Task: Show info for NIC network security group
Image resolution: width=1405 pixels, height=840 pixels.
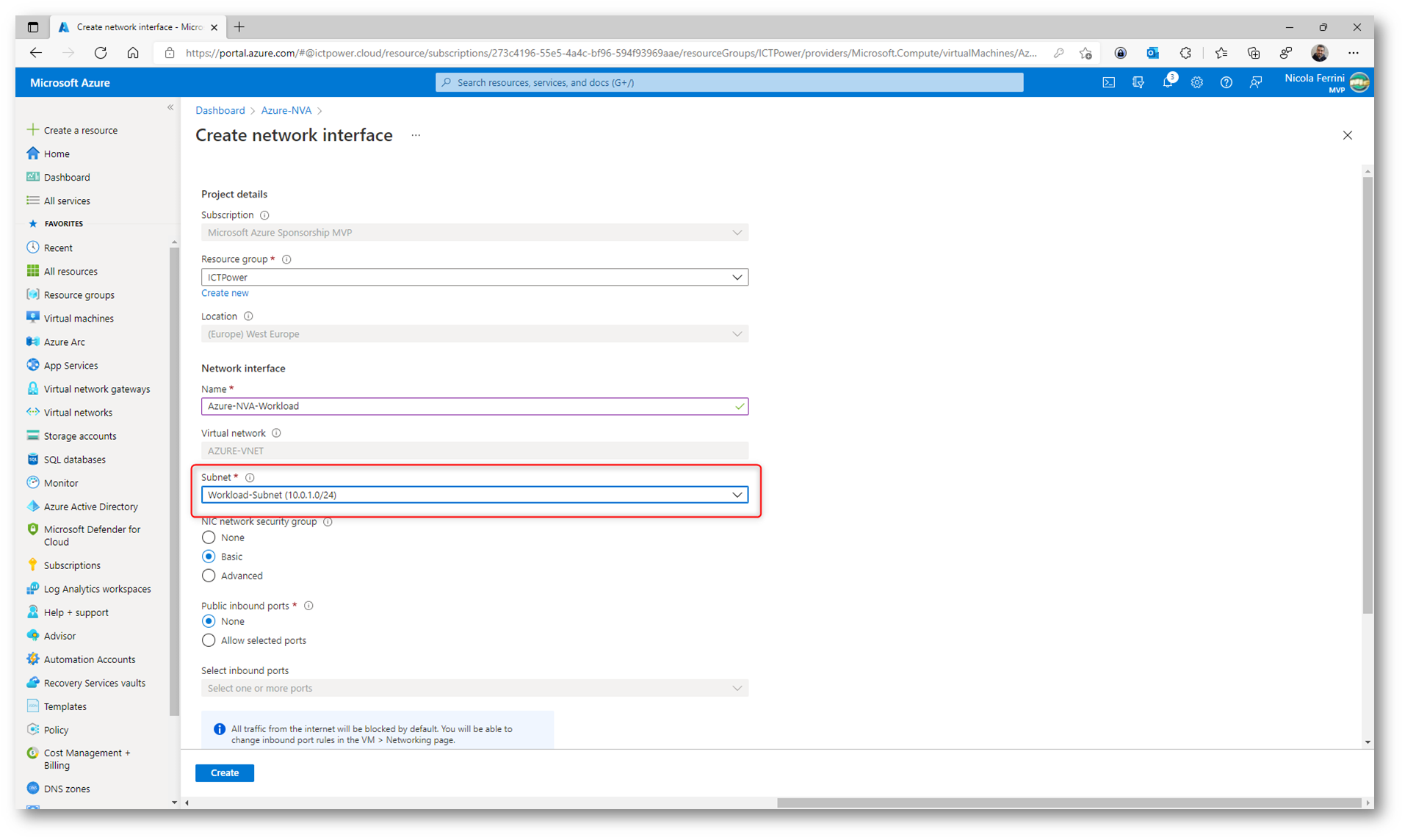Action: click(328, 522)
